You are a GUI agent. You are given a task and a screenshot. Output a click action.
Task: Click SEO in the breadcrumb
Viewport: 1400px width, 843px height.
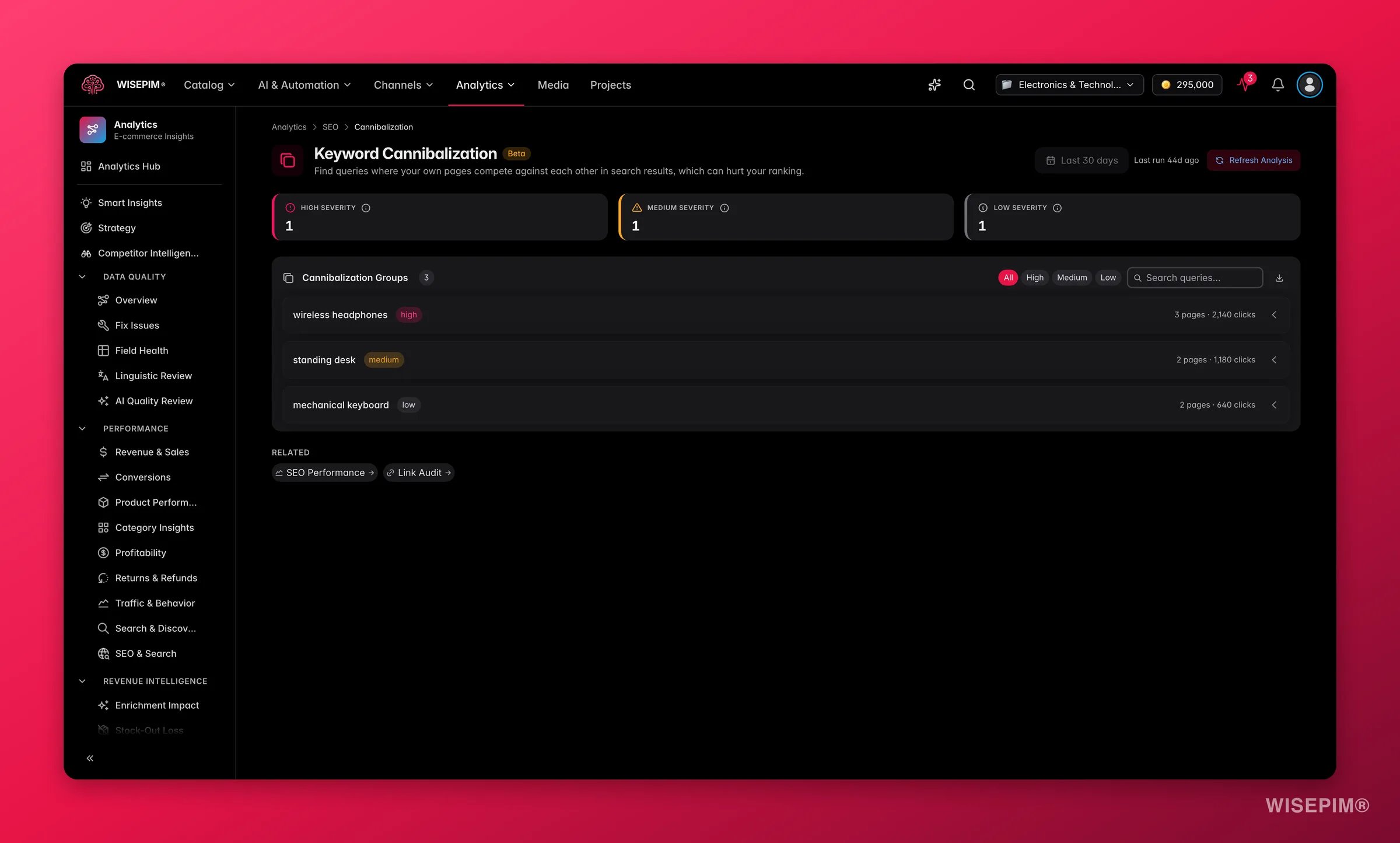[330, 127]
